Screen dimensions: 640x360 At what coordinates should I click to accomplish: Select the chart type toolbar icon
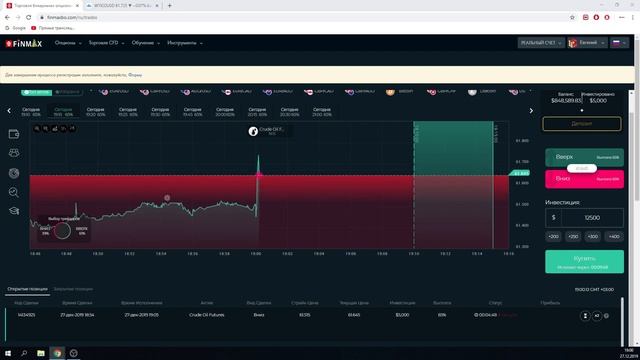pos(55,129)
